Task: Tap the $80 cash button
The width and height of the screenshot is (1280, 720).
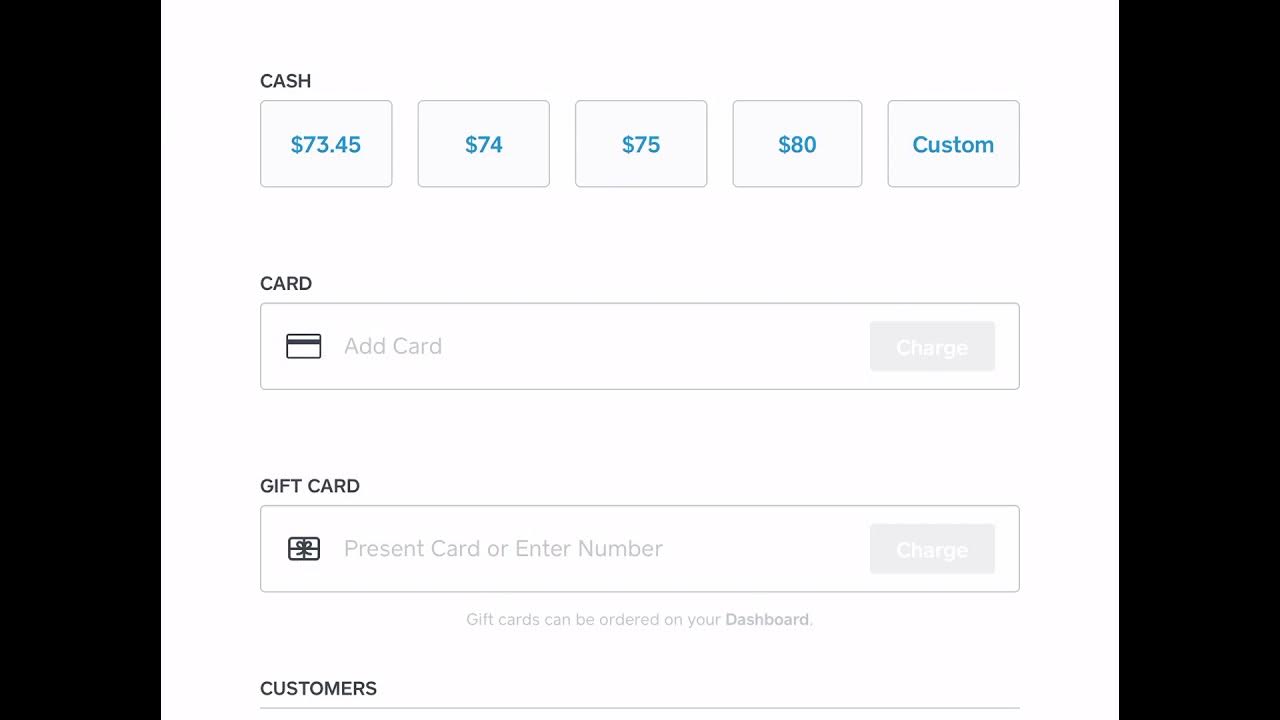Action: (797, 144)
